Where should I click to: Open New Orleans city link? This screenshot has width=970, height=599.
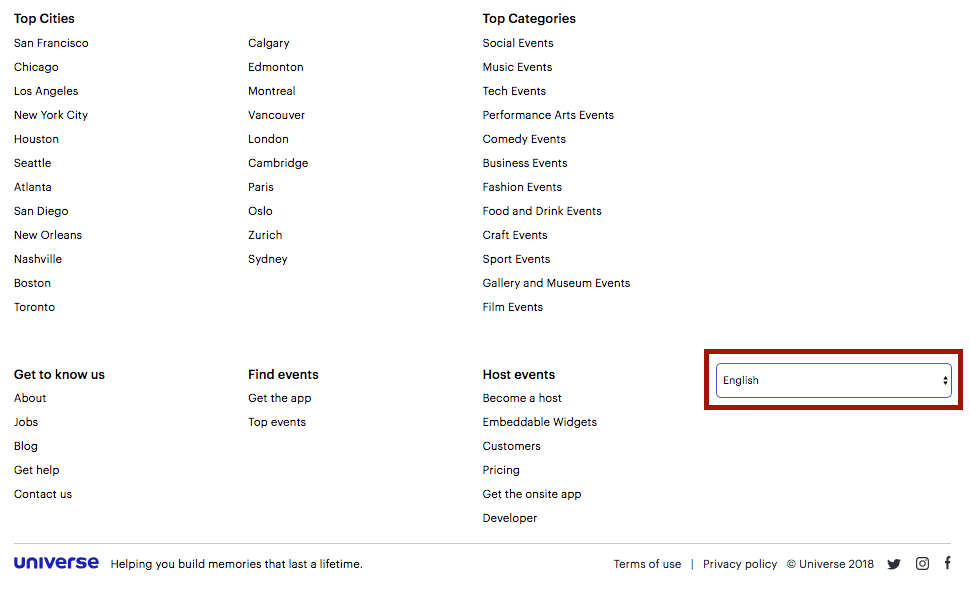point(48,235)
